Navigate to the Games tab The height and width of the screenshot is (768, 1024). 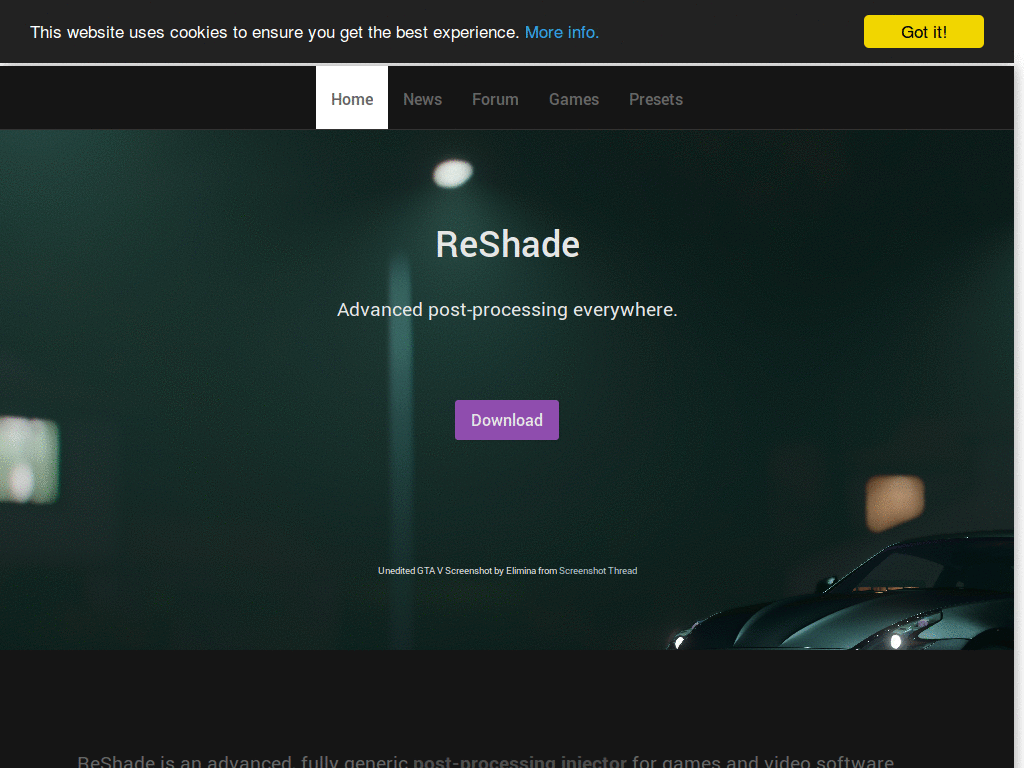(x=574, y=99)
